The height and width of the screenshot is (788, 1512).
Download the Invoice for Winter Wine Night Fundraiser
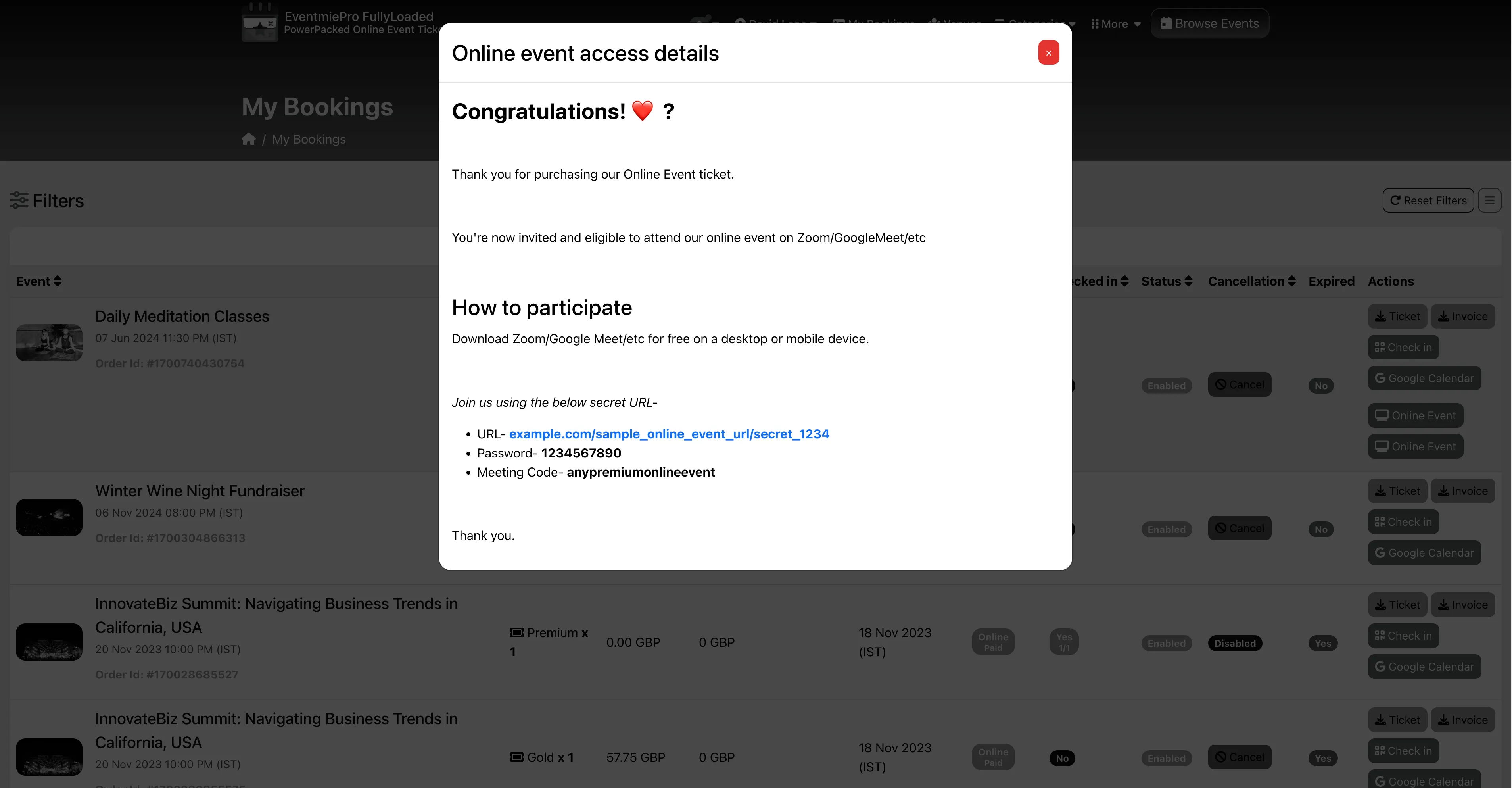pos(1463,490)
